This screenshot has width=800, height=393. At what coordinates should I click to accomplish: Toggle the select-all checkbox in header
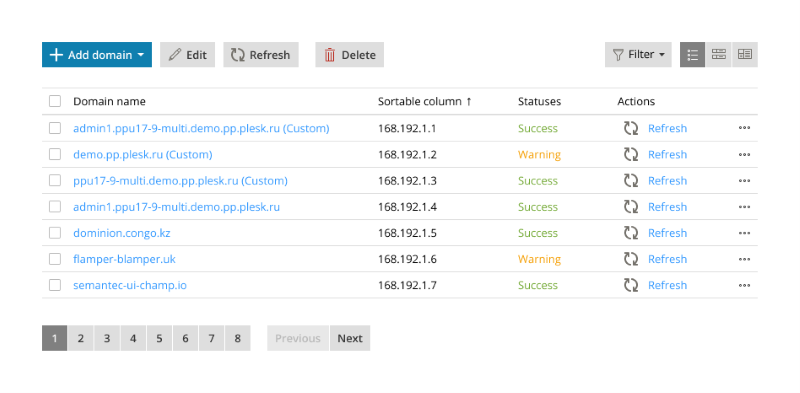click(55, 101)
